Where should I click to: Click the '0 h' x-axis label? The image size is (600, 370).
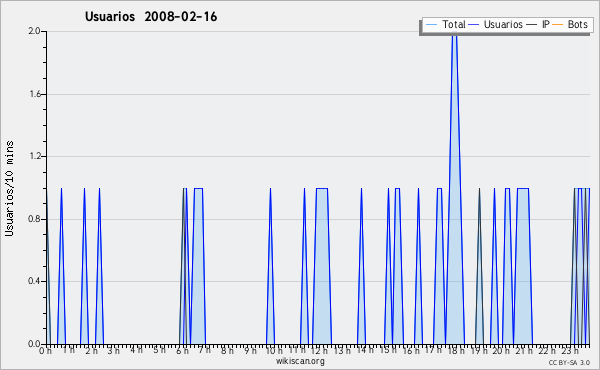(x=45, y=351)
